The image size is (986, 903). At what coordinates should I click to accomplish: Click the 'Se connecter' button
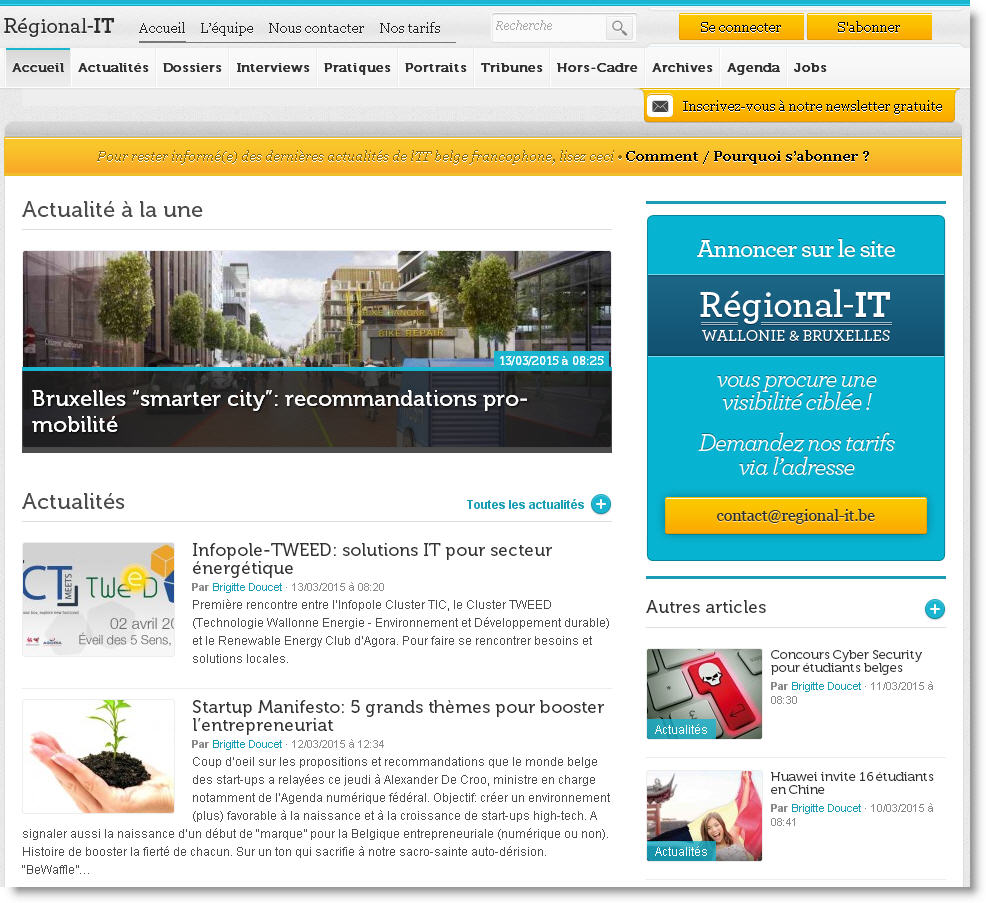740,27
